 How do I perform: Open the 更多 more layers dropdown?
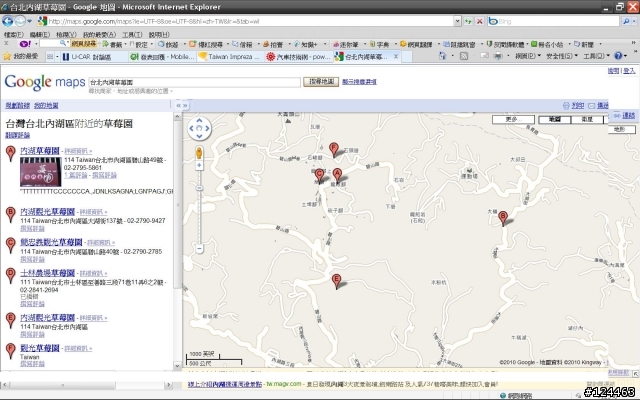[x=513, y=120]
